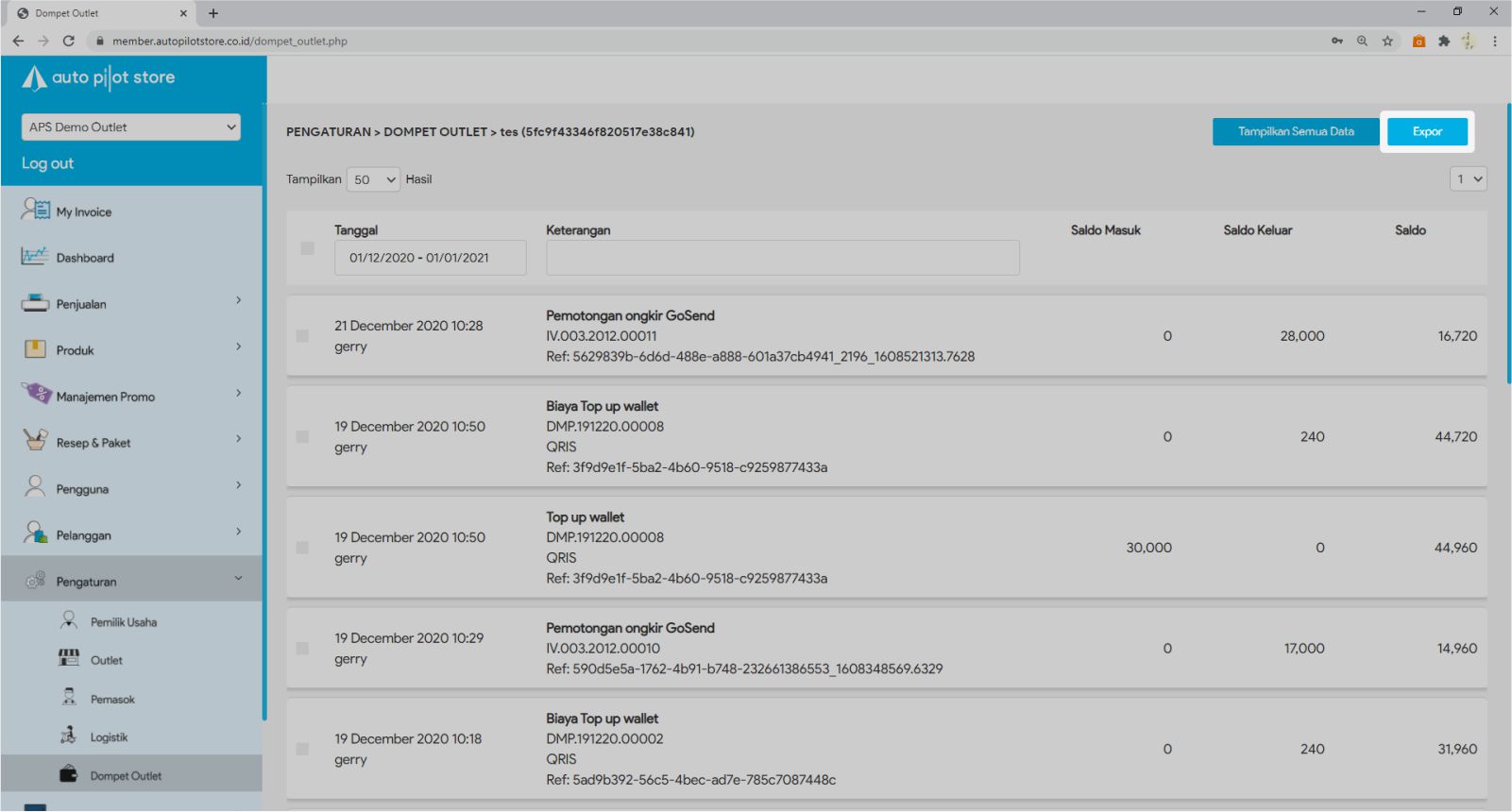Image resolution: width=1512 pixels, height=812 pixels.
Task: Click the Produk box icon
Action: [x=35, y=349]
